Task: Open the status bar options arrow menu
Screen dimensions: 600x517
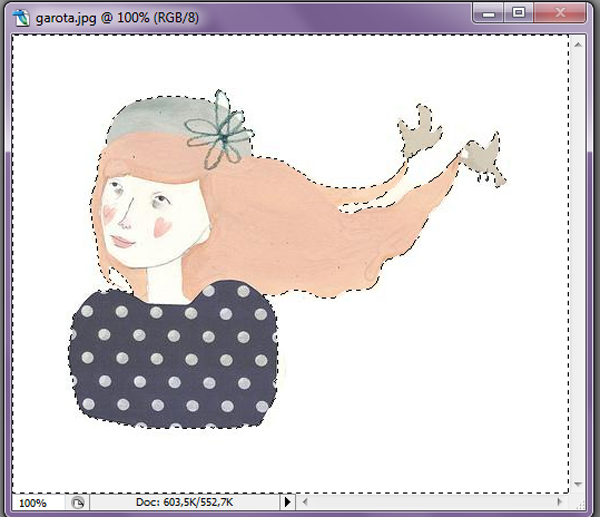Action: click(x=289, y=502)
